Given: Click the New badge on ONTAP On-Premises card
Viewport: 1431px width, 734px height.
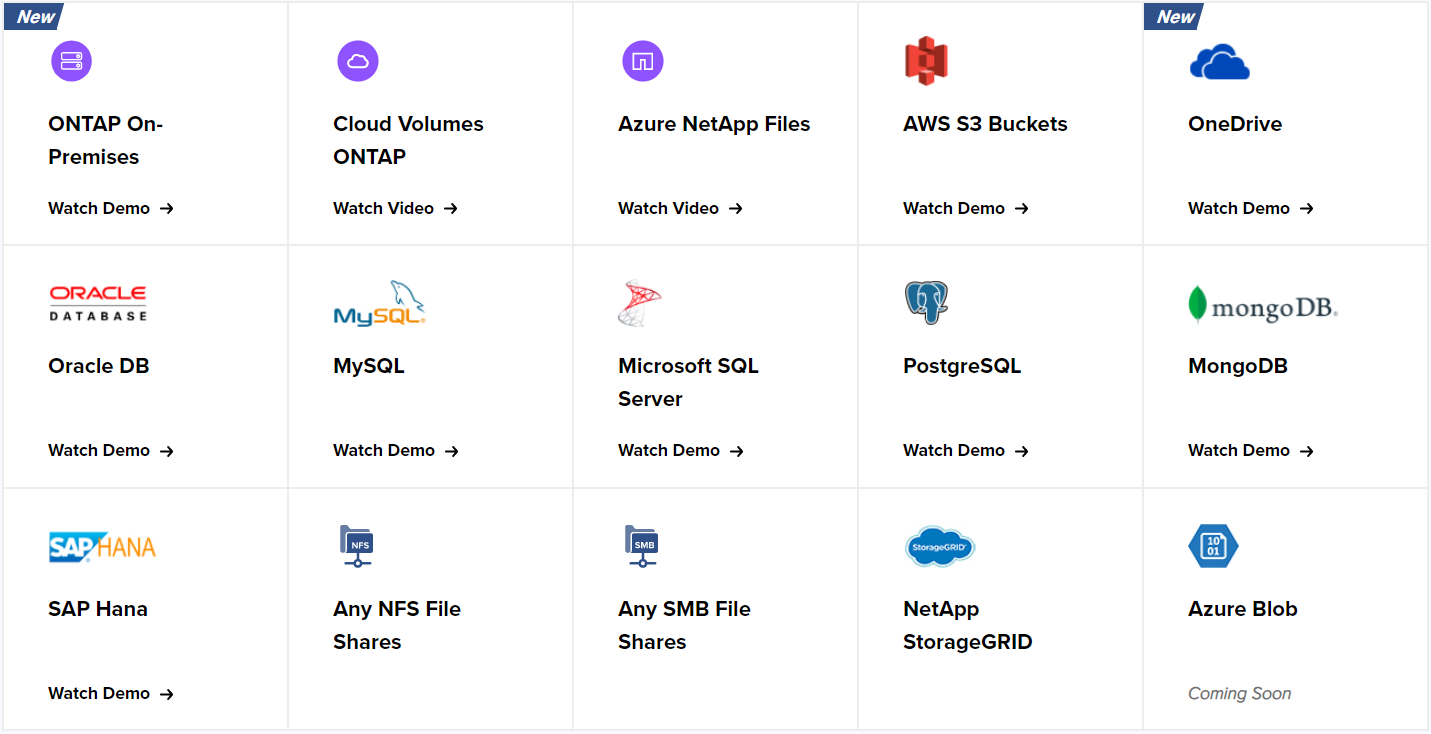Looking at the screenshot, I should pyautogui.click(x=34, y=16).
